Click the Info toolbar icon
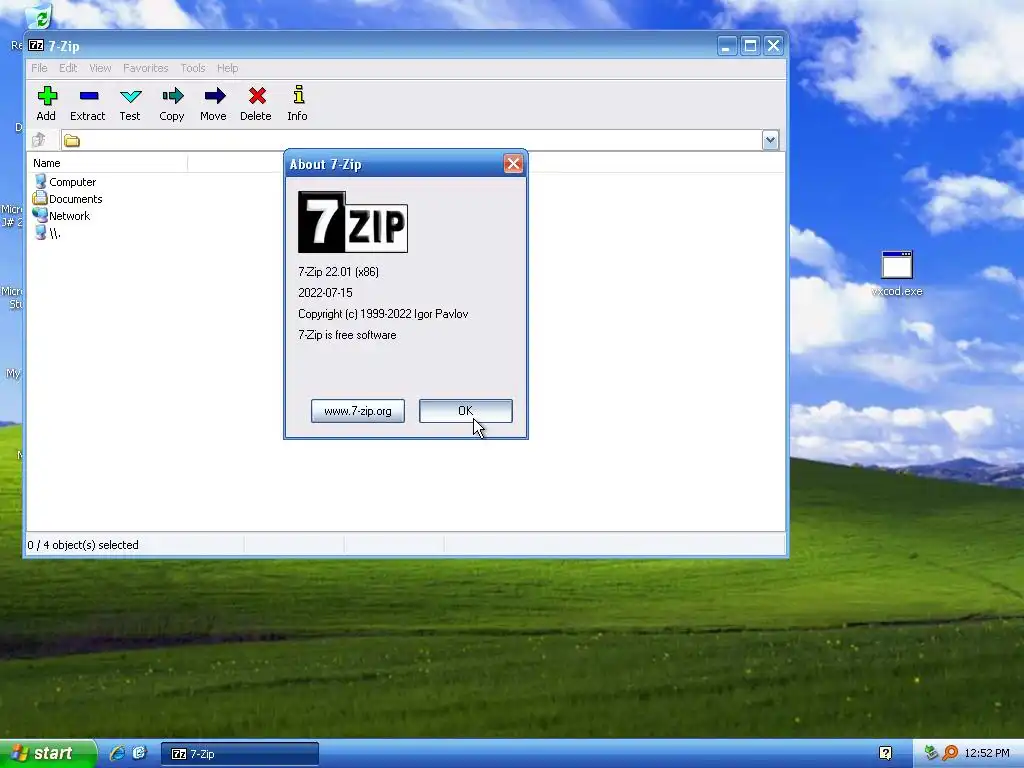Screen dimensions: 1024x768 [x=298, y=103]
